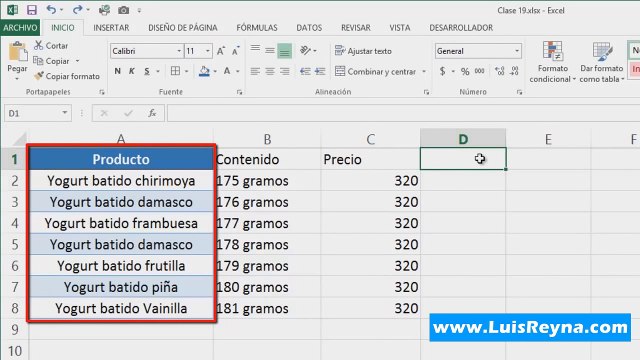640x360 pixels.
Task: Switch to DATOS tab
Action: pos(309,27)
